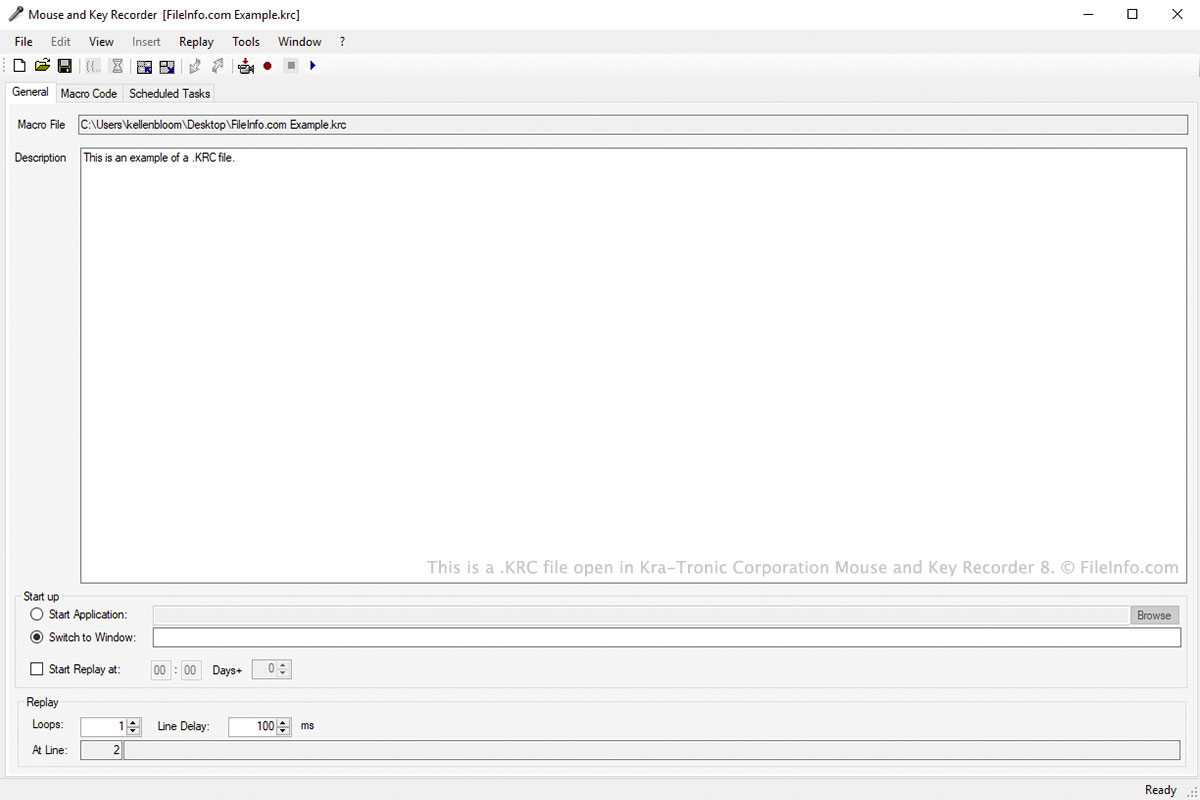The width and height of the screenshot is (1200, 800).
Task: Click inside the Description text area
Action: (x=635, y=365)
